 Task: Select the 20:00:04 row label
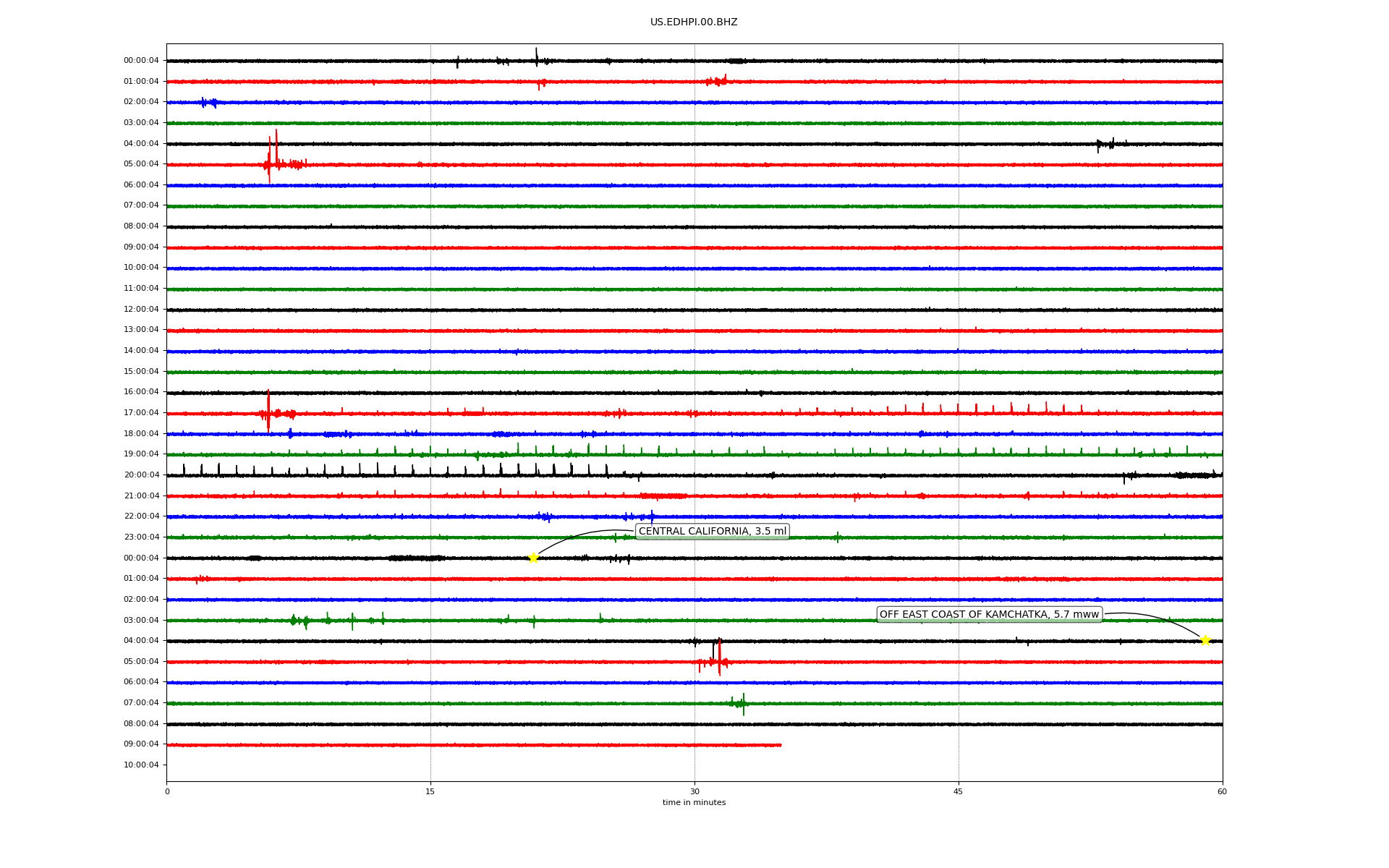(141, 475)
